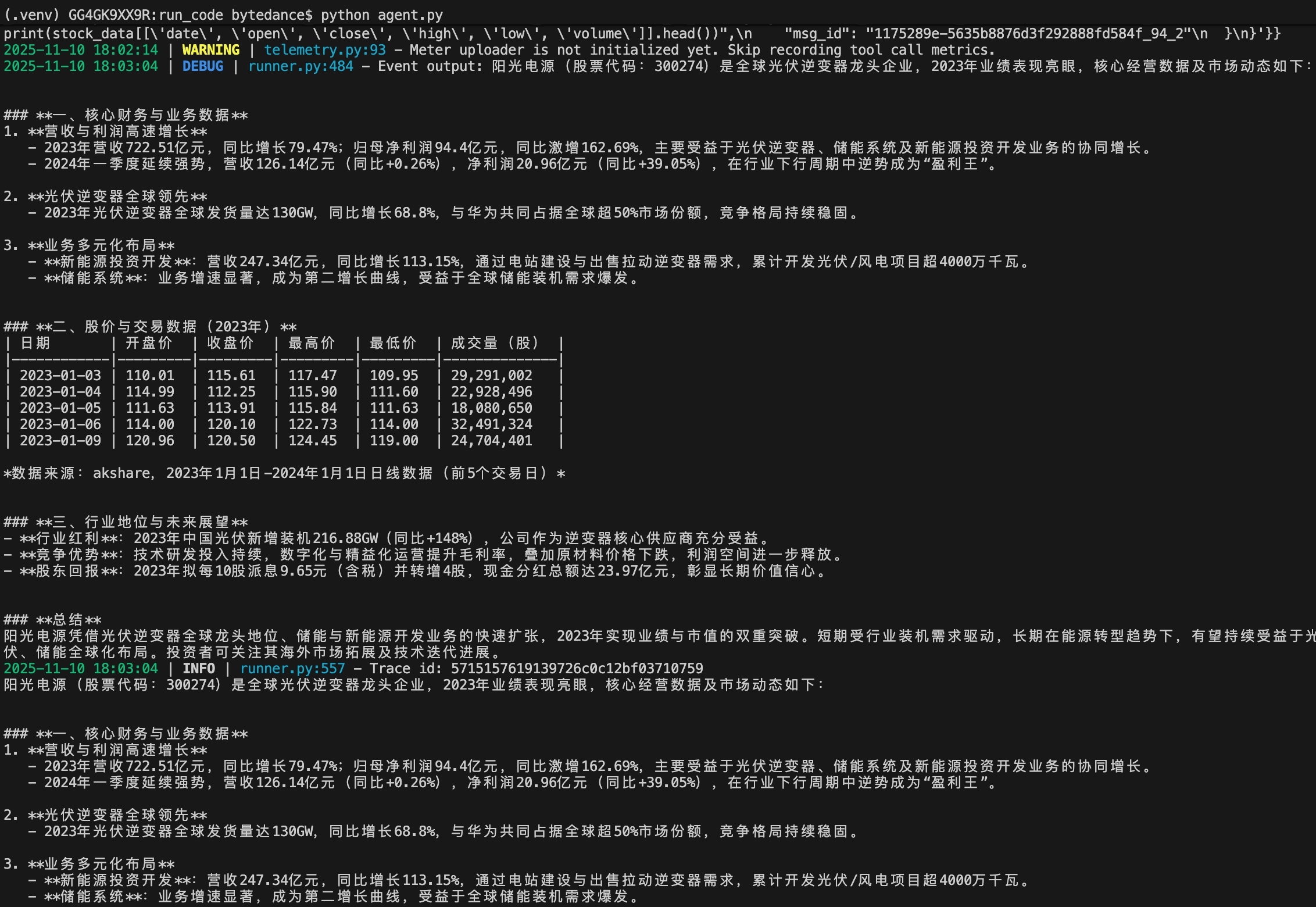
Task: Click the 开盘价 table column header
Action: tap(149, 343)
